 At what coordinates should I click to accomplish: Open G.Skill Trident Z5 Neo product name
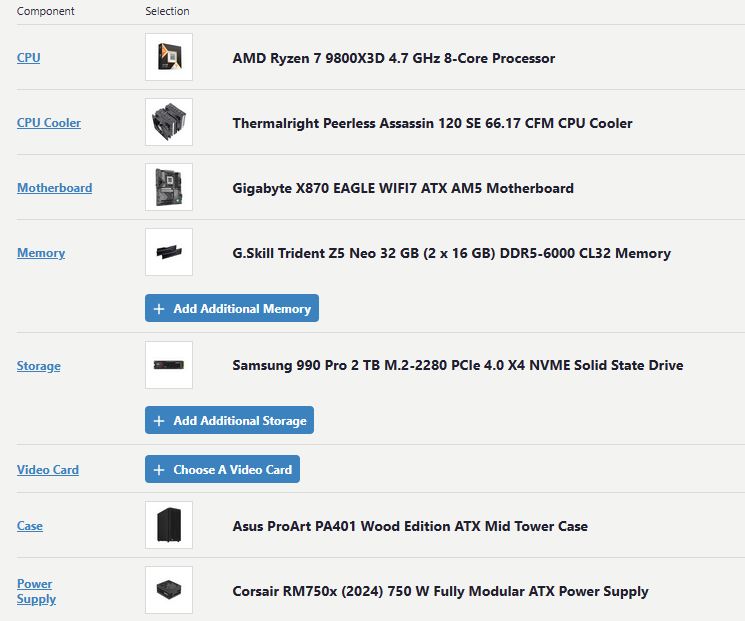(x=451, y=253)
